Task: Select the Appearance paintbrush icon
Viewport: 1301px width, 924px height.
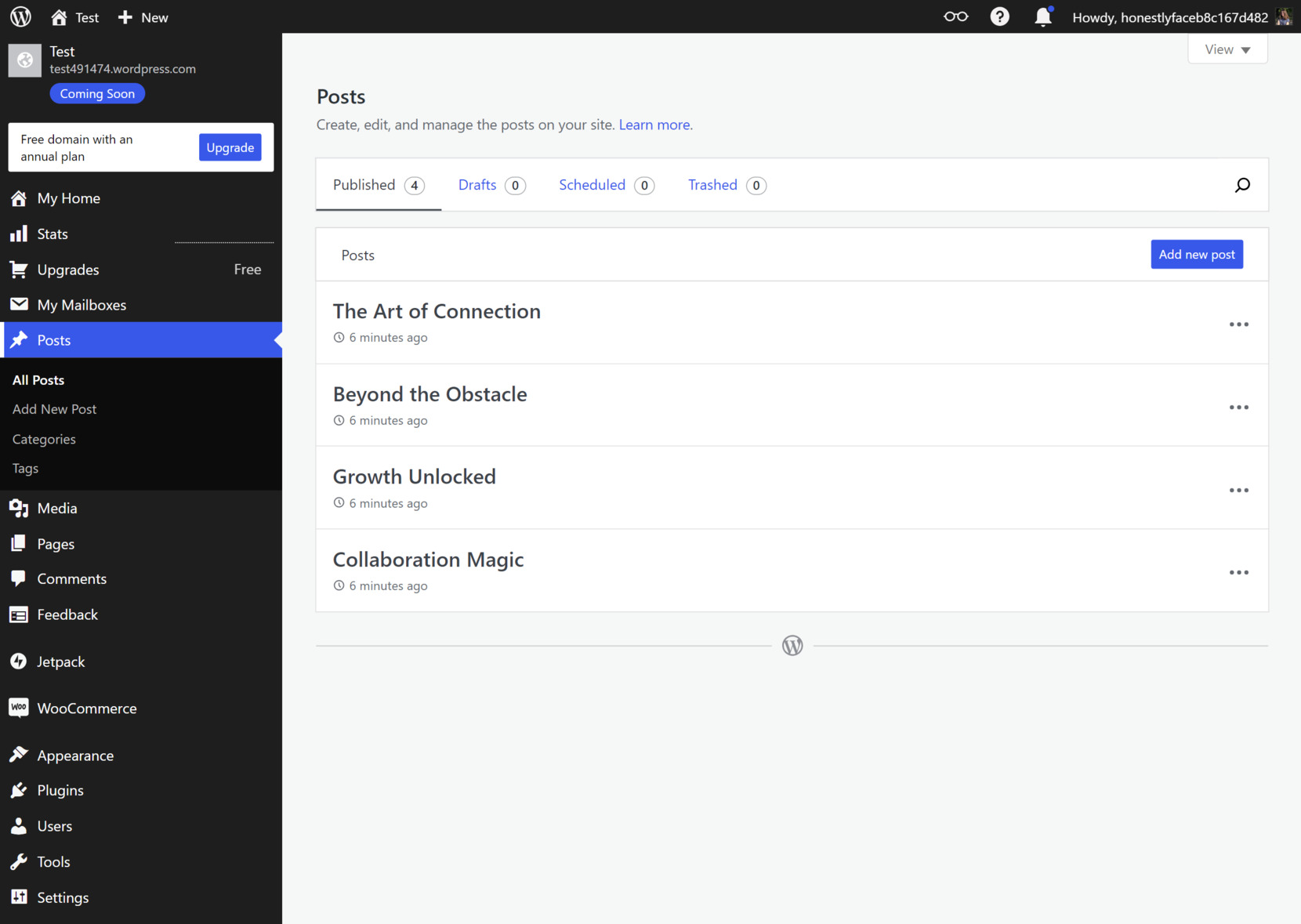Action: click(x=19, y=755)
